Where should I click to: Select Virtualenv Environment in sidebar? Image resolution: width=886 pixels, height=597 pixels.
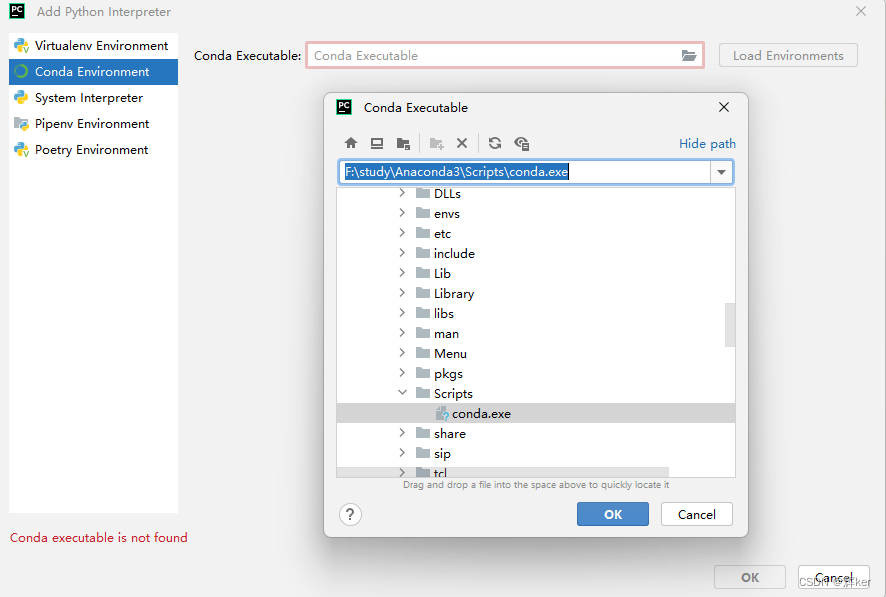93,46
